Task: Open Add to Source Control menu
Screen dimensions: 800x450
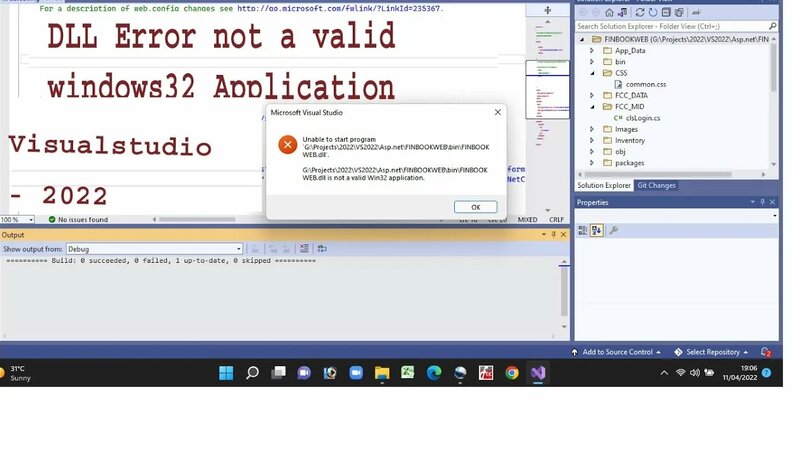Action: [x=616, y=352]
